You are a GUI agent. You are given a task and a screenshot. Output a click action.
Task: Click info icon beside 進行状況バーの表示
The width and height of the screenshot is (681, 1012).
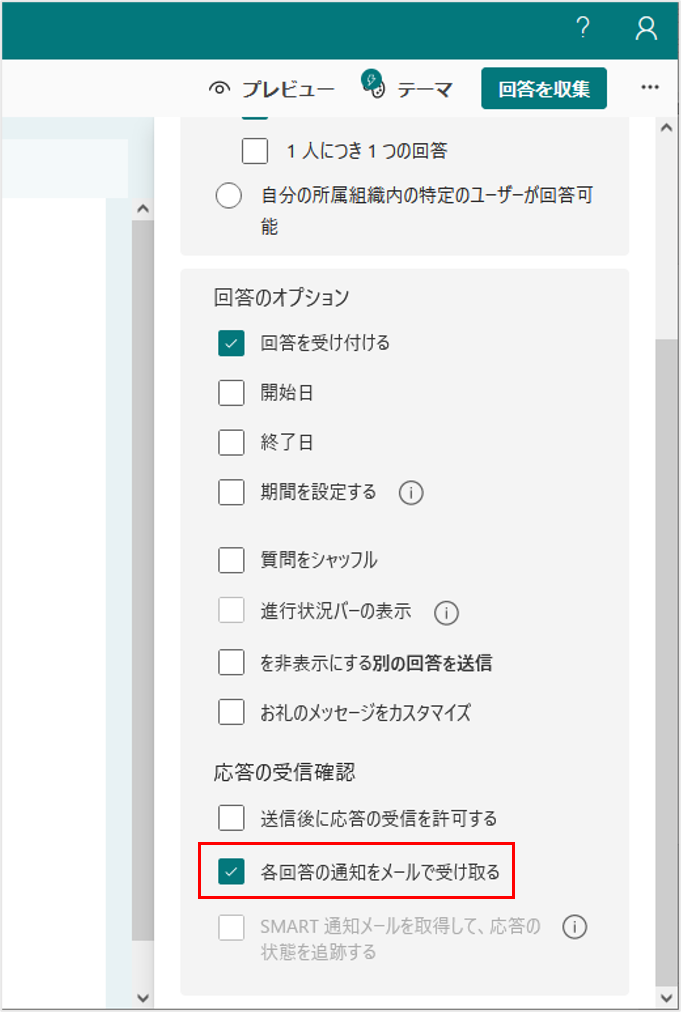click(x=446, y=613)
